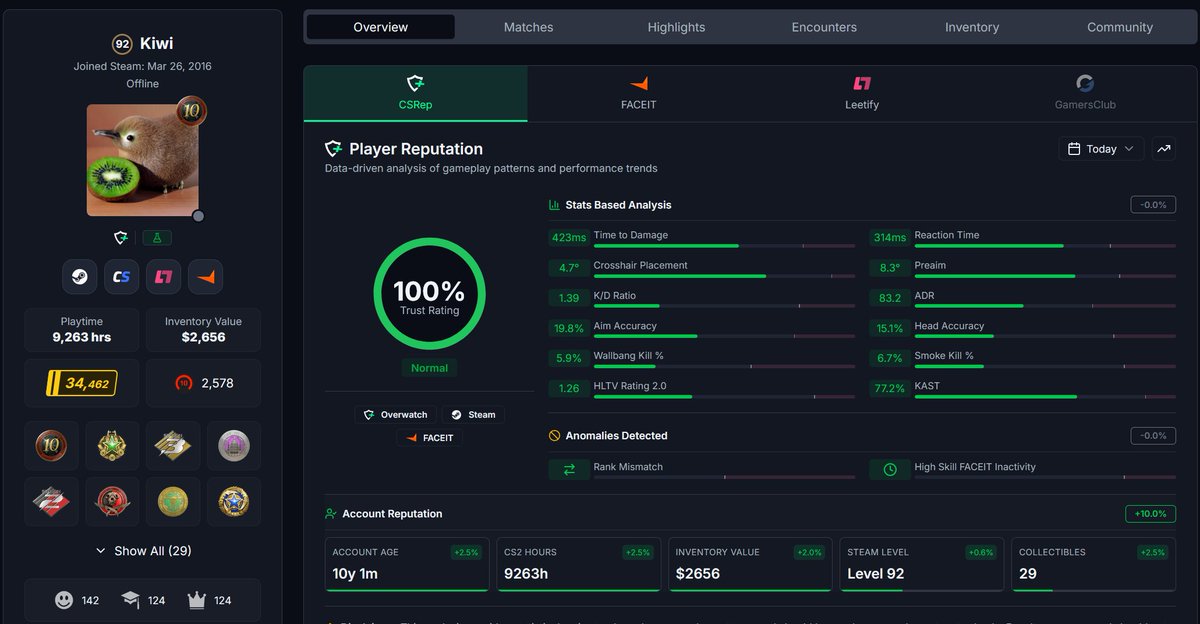Click the CSRep shield badge under avatar
This screenshot has height=624, width=1200.
point(121,238)
